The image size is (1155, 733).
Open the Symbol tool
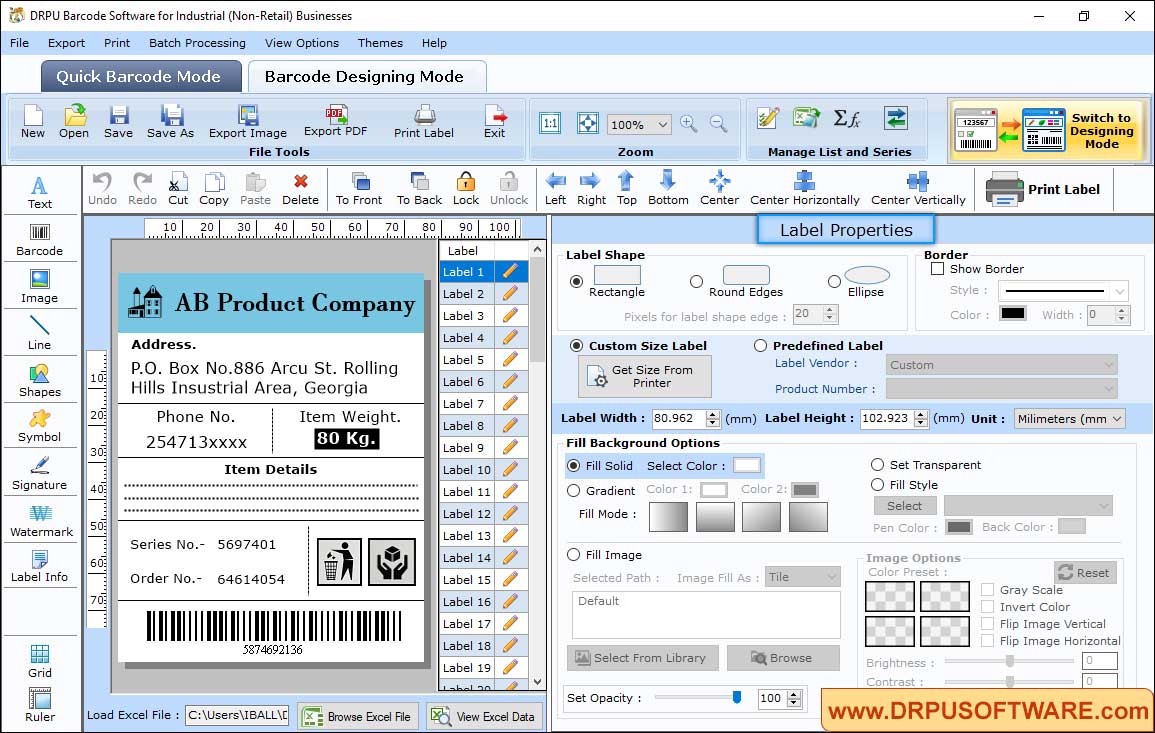pyautogui.click(x=40, y=427)
